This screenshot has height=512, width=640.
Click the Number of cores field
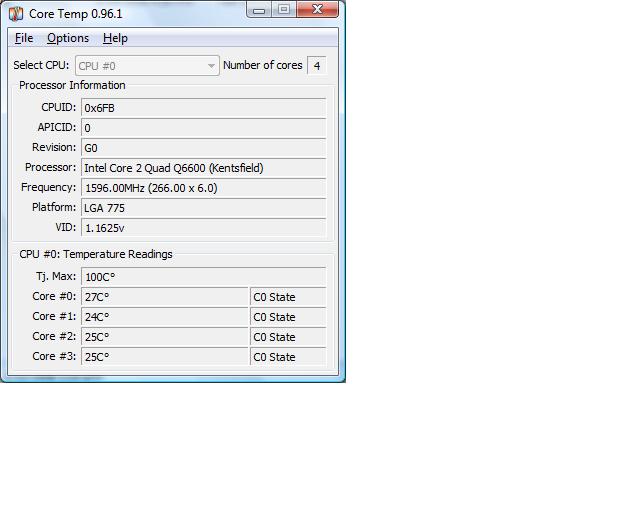click(317, 66)
